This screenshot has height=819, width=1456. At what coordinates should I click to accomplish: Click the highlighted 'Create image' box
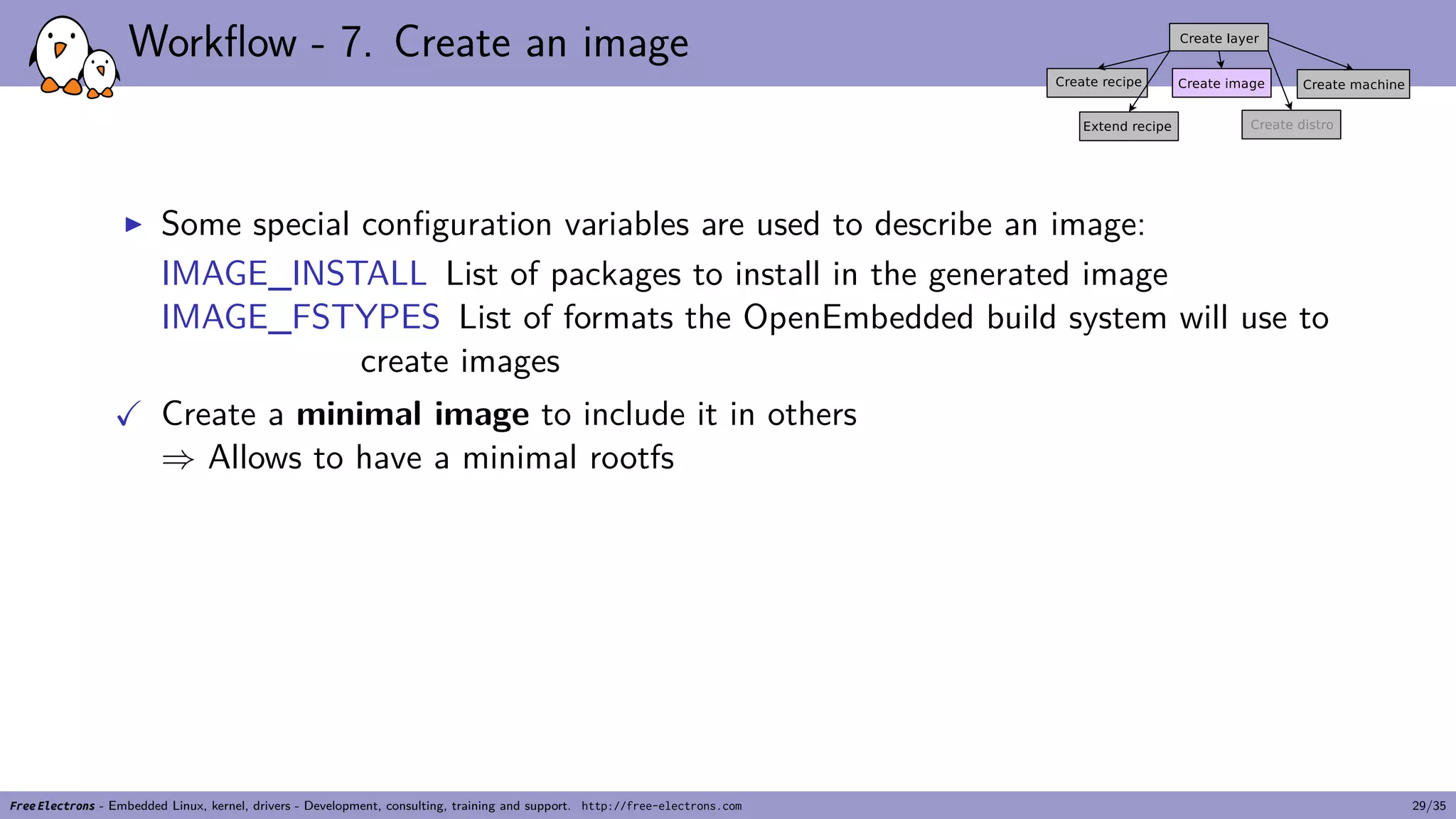click(x=1221, y=83)
